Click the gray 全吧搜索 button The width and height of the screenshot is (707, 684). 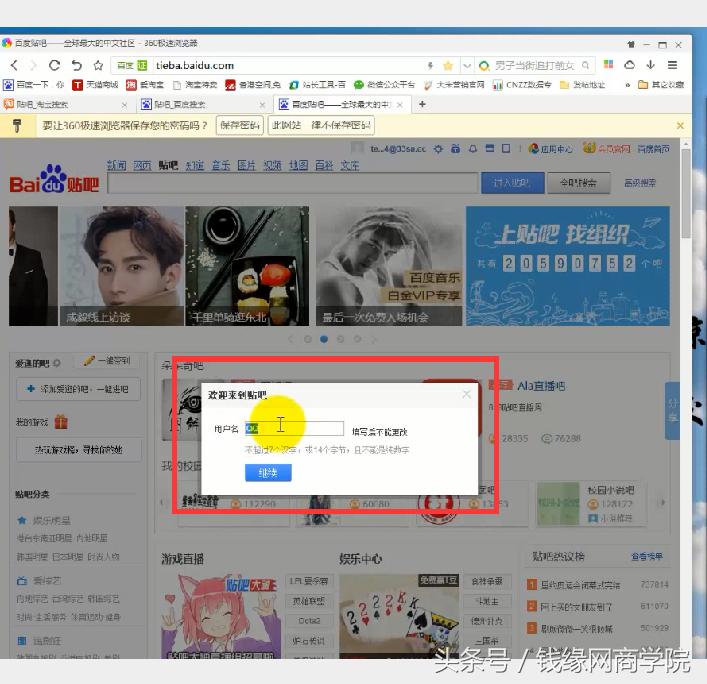tap(578, 183)
